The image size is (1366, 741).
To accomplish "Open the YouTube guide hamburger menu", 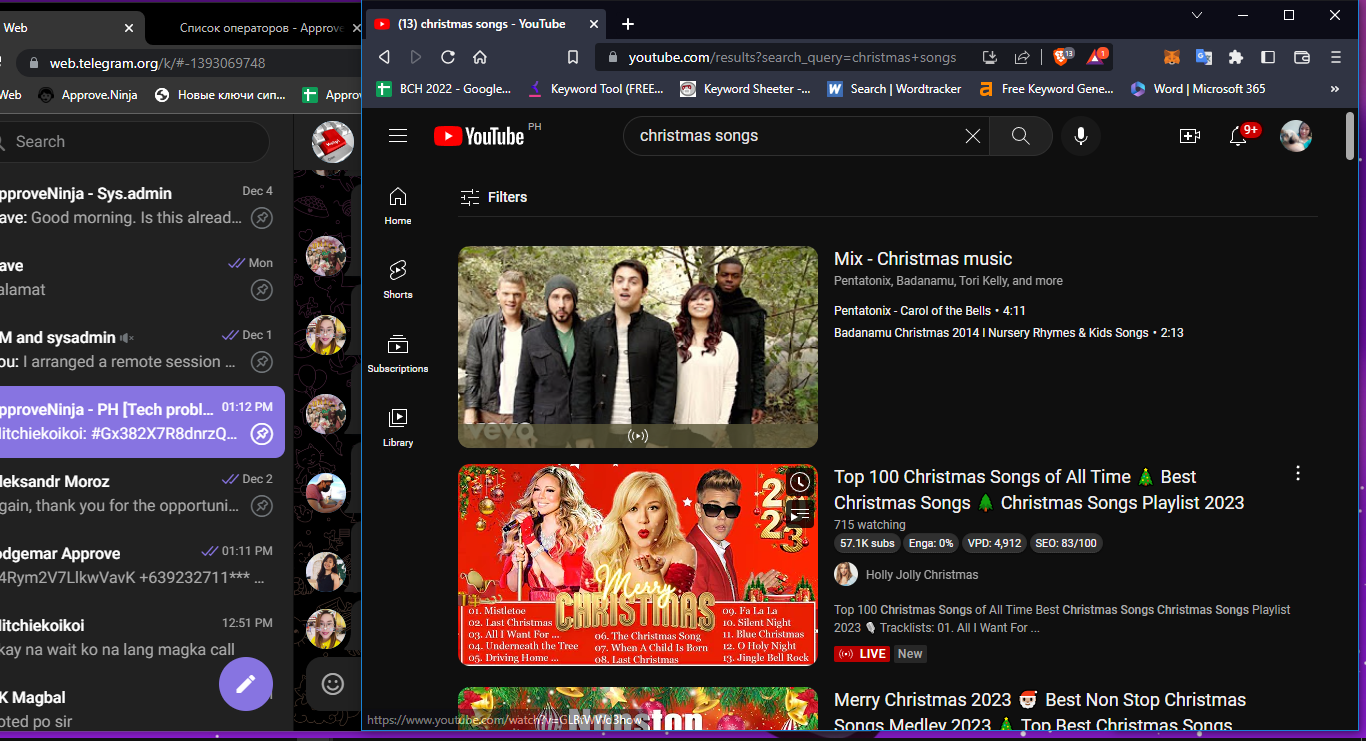I will [398, 136].
